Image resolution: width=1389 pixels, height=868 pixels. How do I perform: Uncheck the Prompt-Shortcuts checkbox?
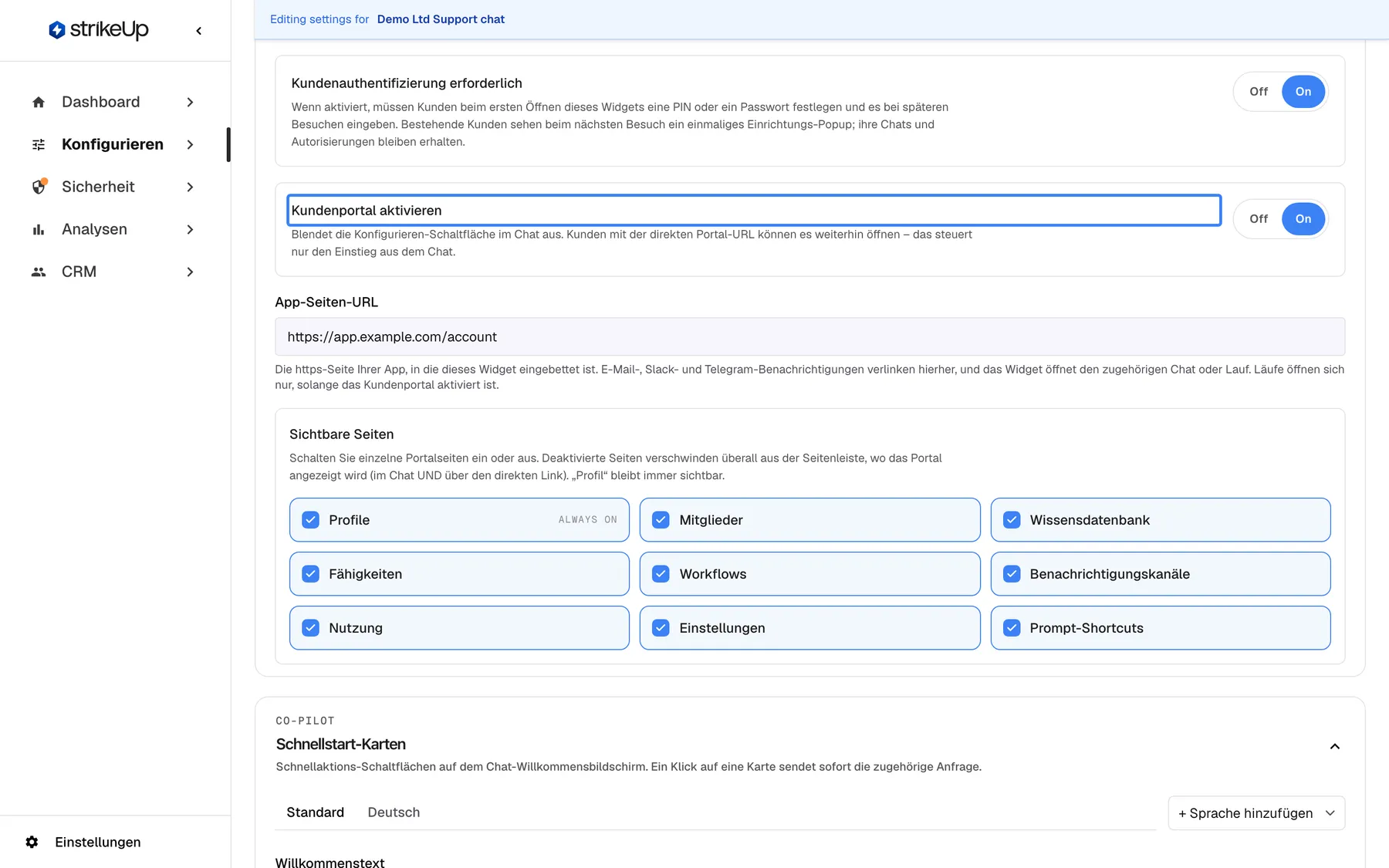pos(1012,628)
